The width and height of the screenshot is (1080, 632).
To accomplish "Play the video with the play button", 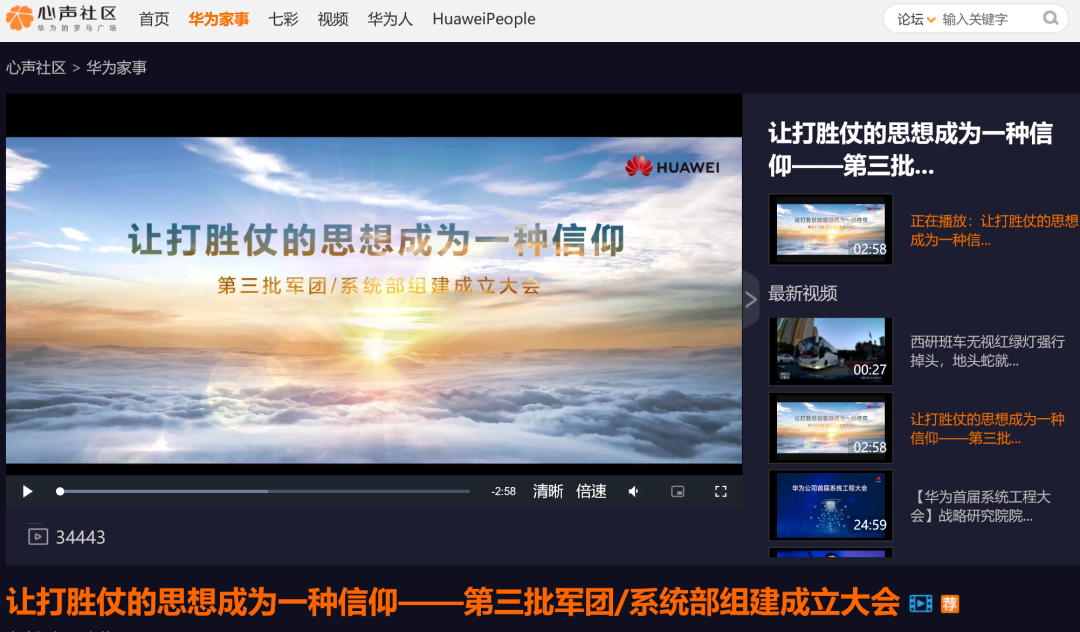I will click(28, 491).
